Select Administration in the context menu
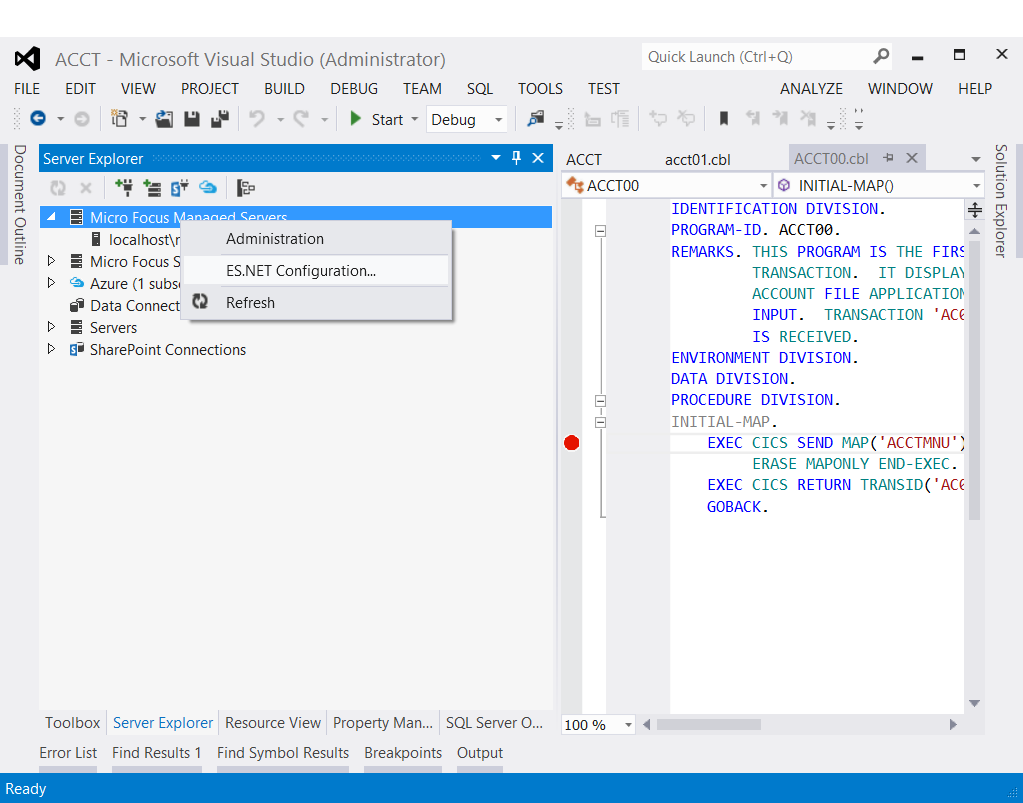Screen dimensions: 1023x803 [x=275, y=239]
